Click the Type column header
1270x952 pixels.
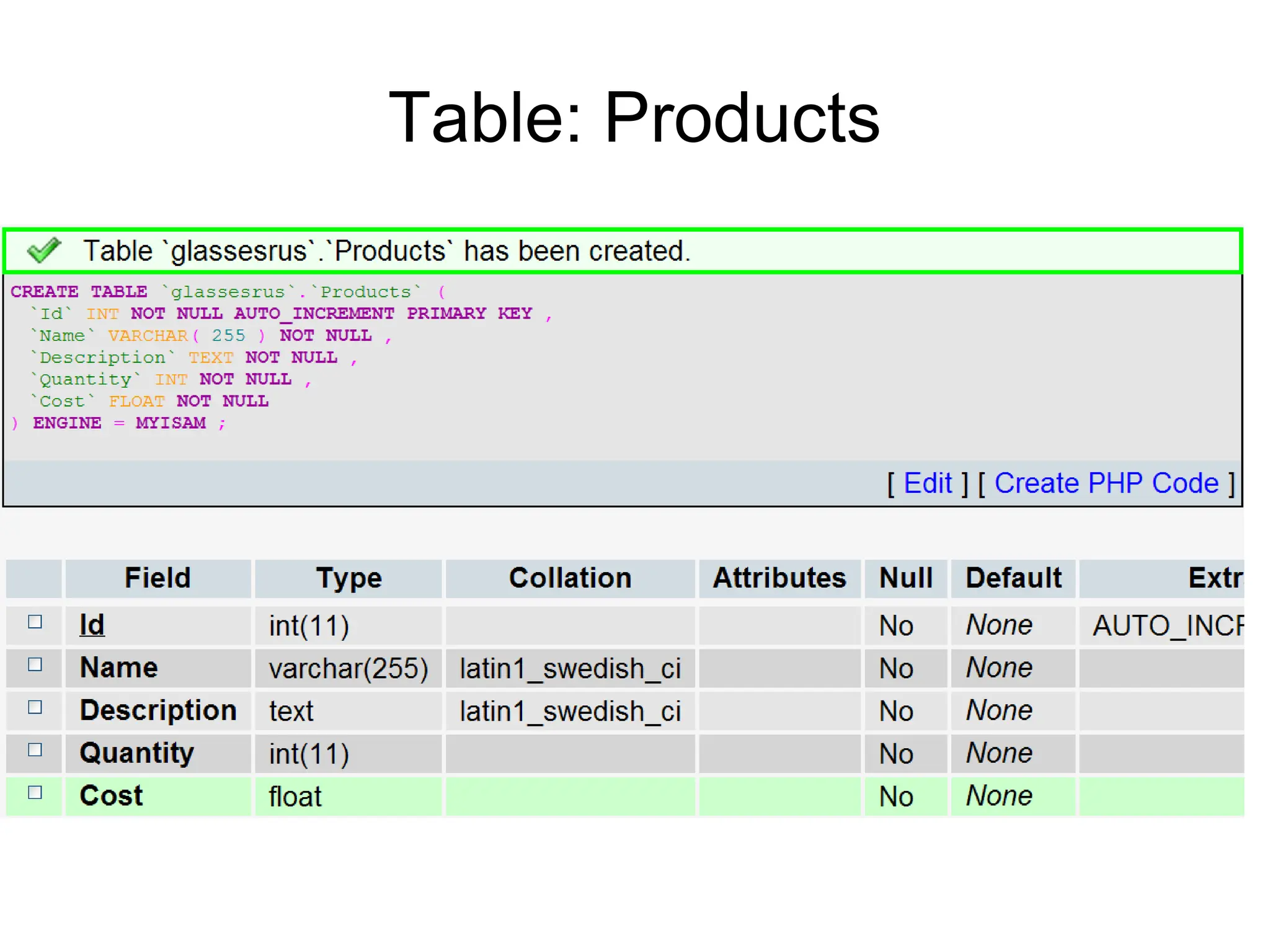point(349,578)
